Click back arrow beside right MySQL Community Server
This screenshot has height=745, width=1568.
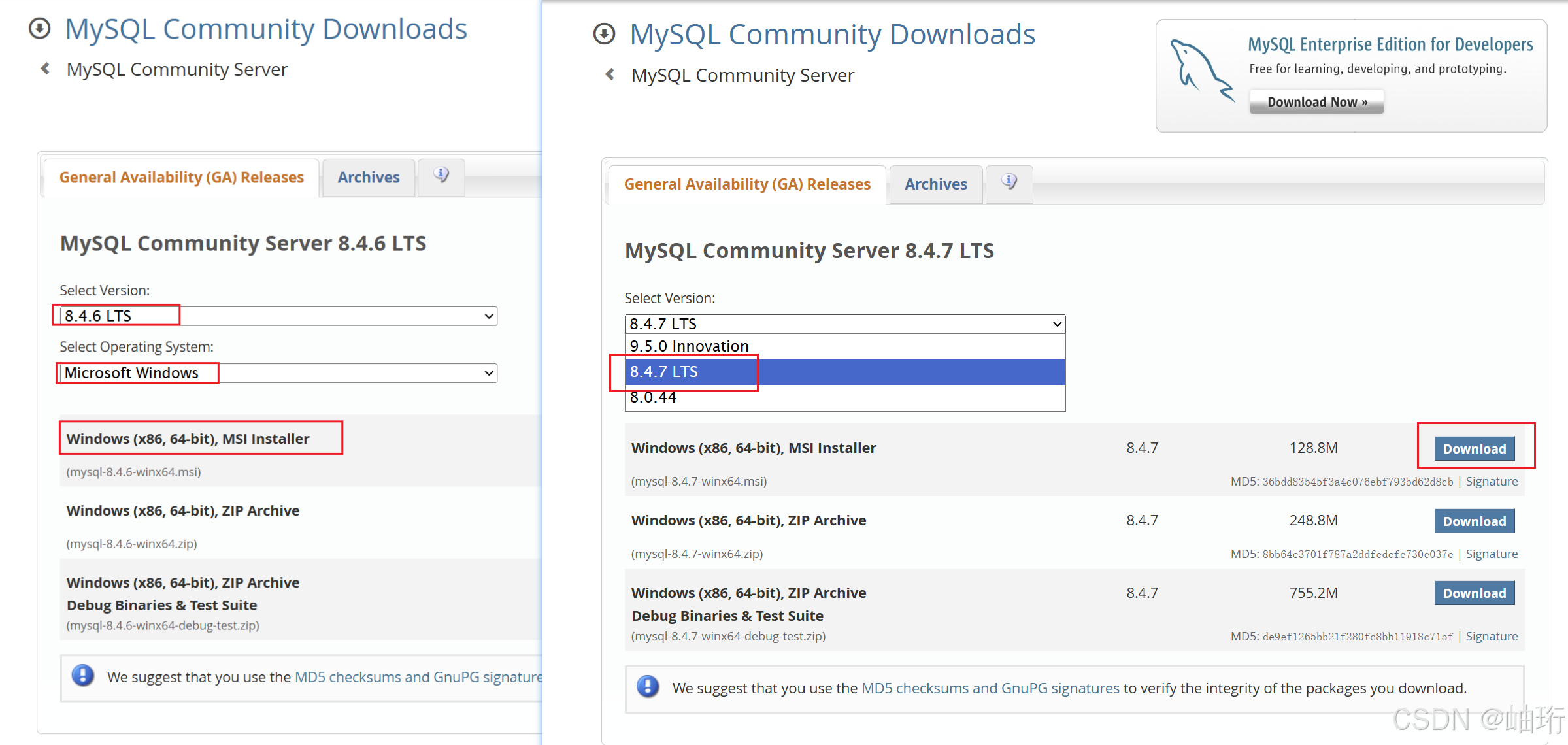click(x=610, y=74)
